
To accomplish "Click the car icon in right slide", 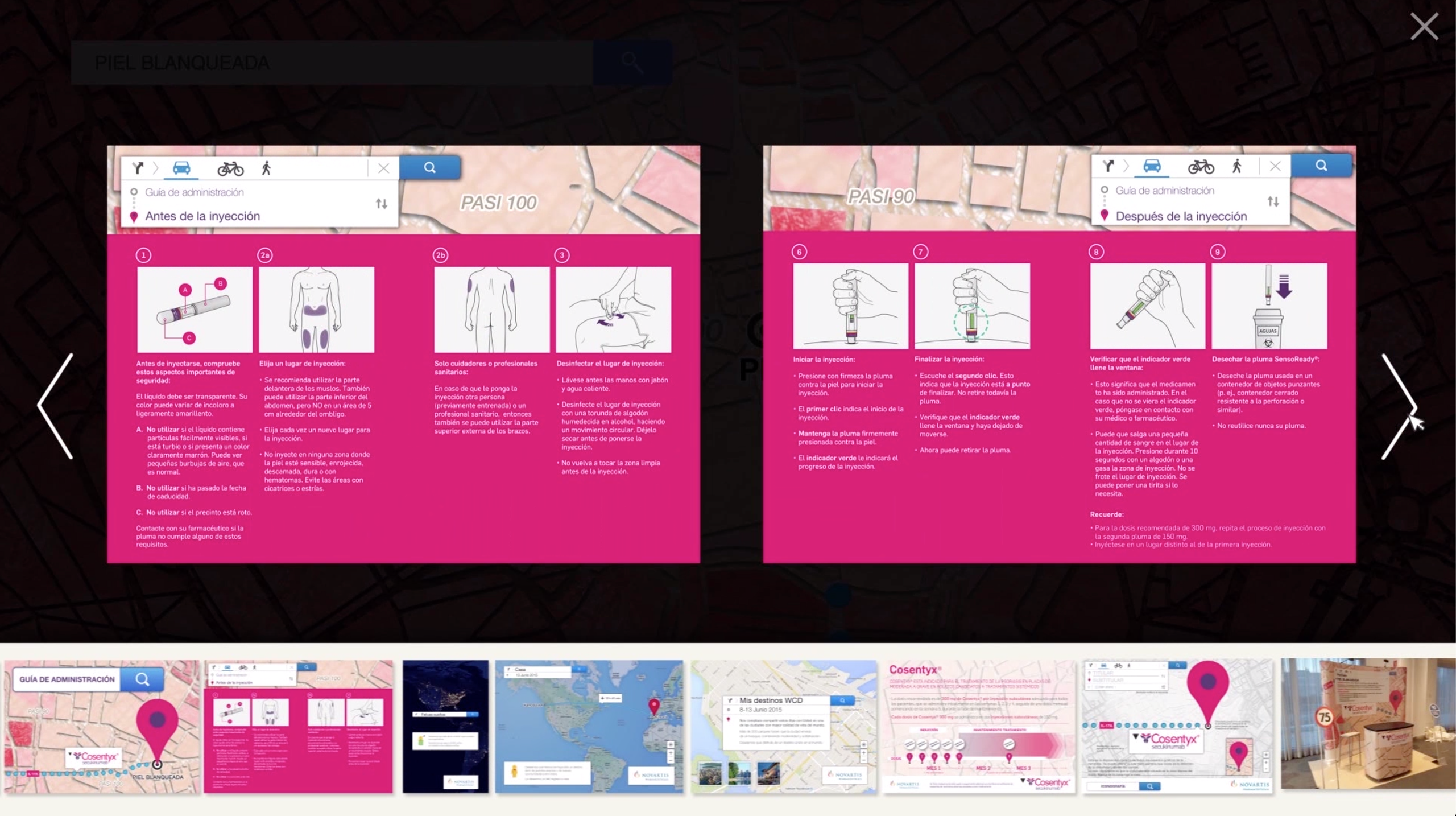I will click(1152, 166).
